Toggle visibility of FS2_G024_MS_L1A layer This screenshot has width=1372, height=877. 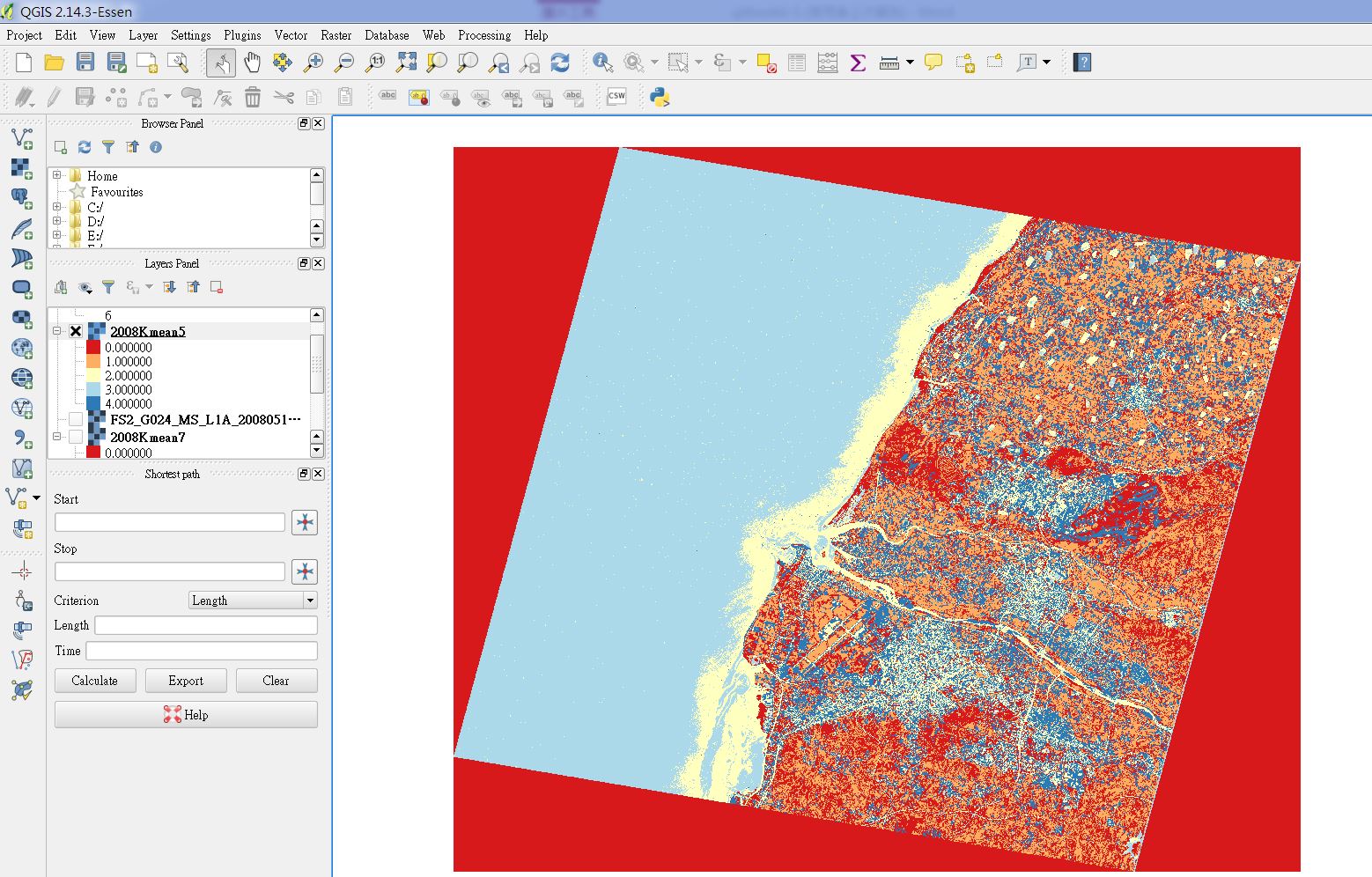76,420
